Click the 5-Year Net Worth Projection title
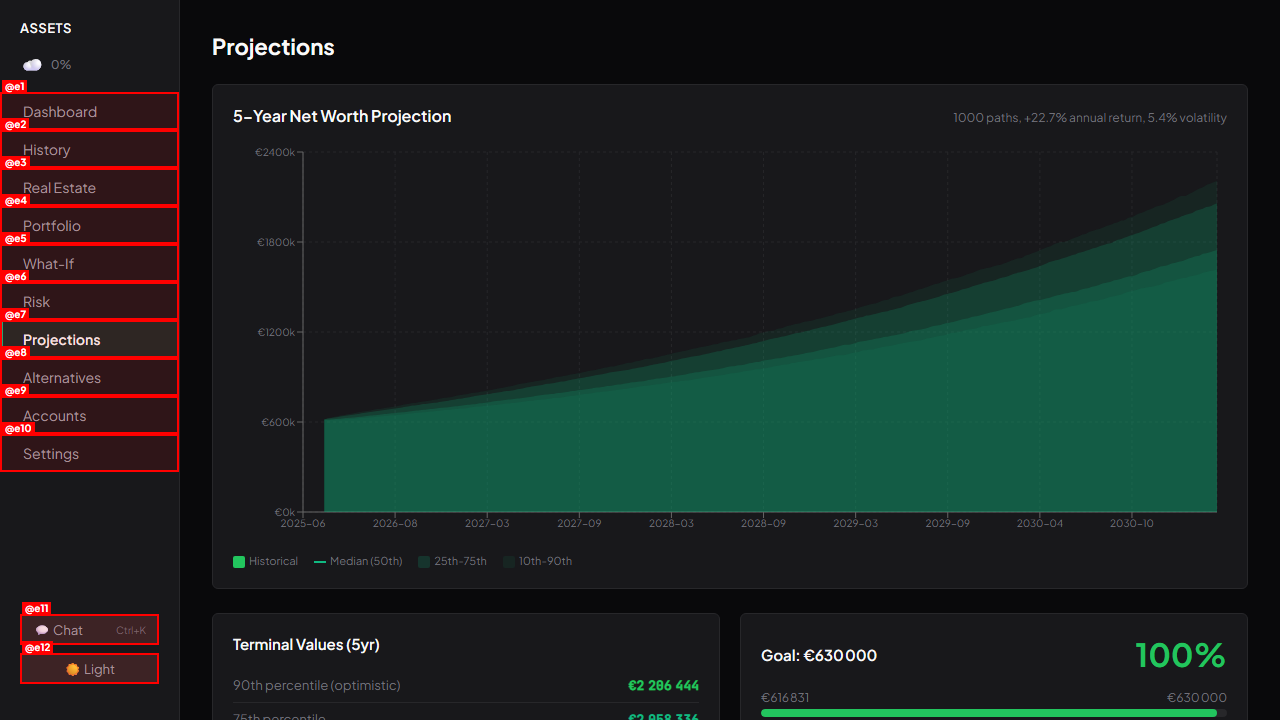Image resolution: width=1280 pixels, height=720 pixels. [x=342, y=117]
